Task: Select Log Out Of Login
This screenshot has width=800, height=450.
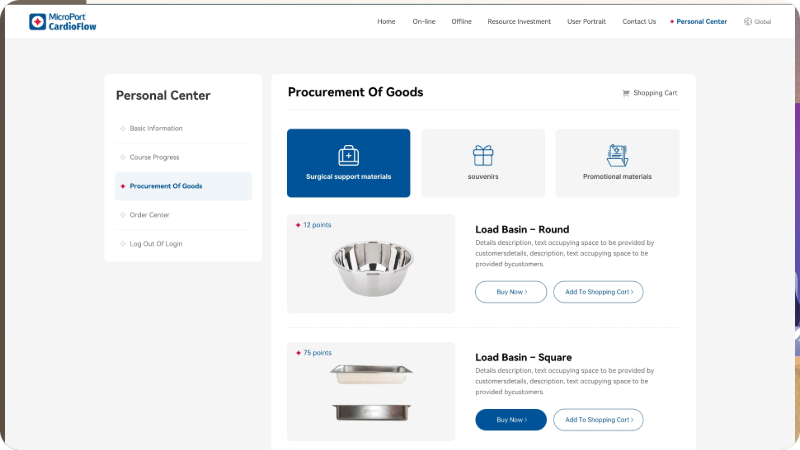Action: (x=156, y=243)
